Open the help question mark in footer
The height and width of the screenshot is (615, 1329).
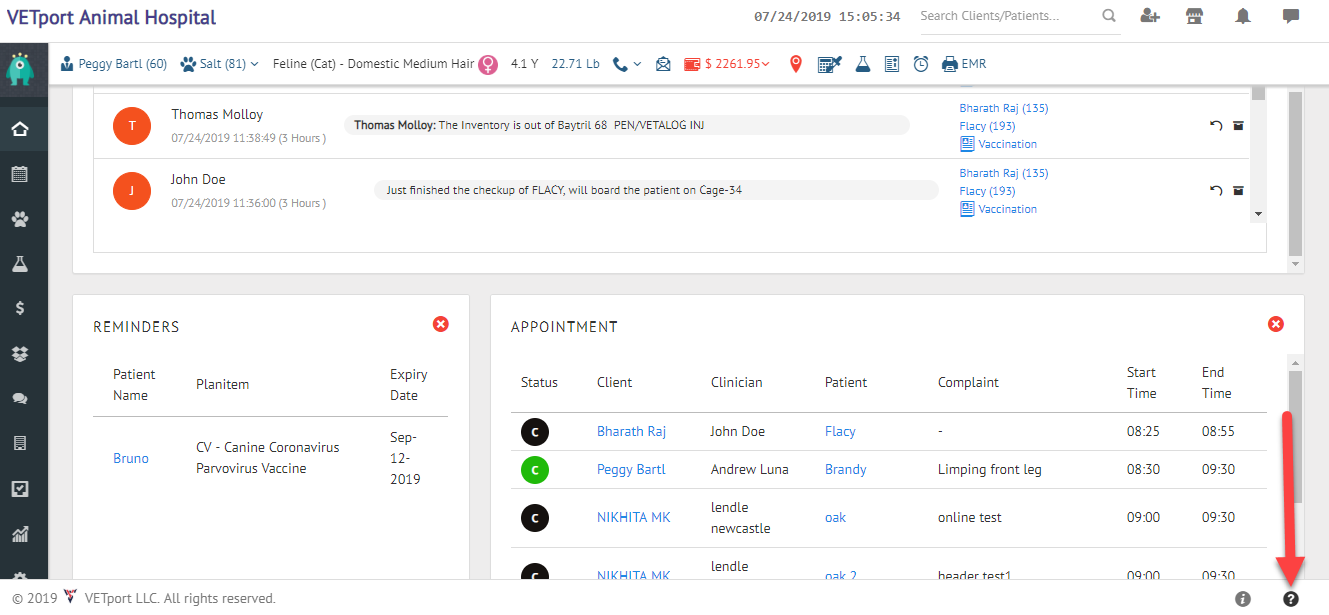1291,599
